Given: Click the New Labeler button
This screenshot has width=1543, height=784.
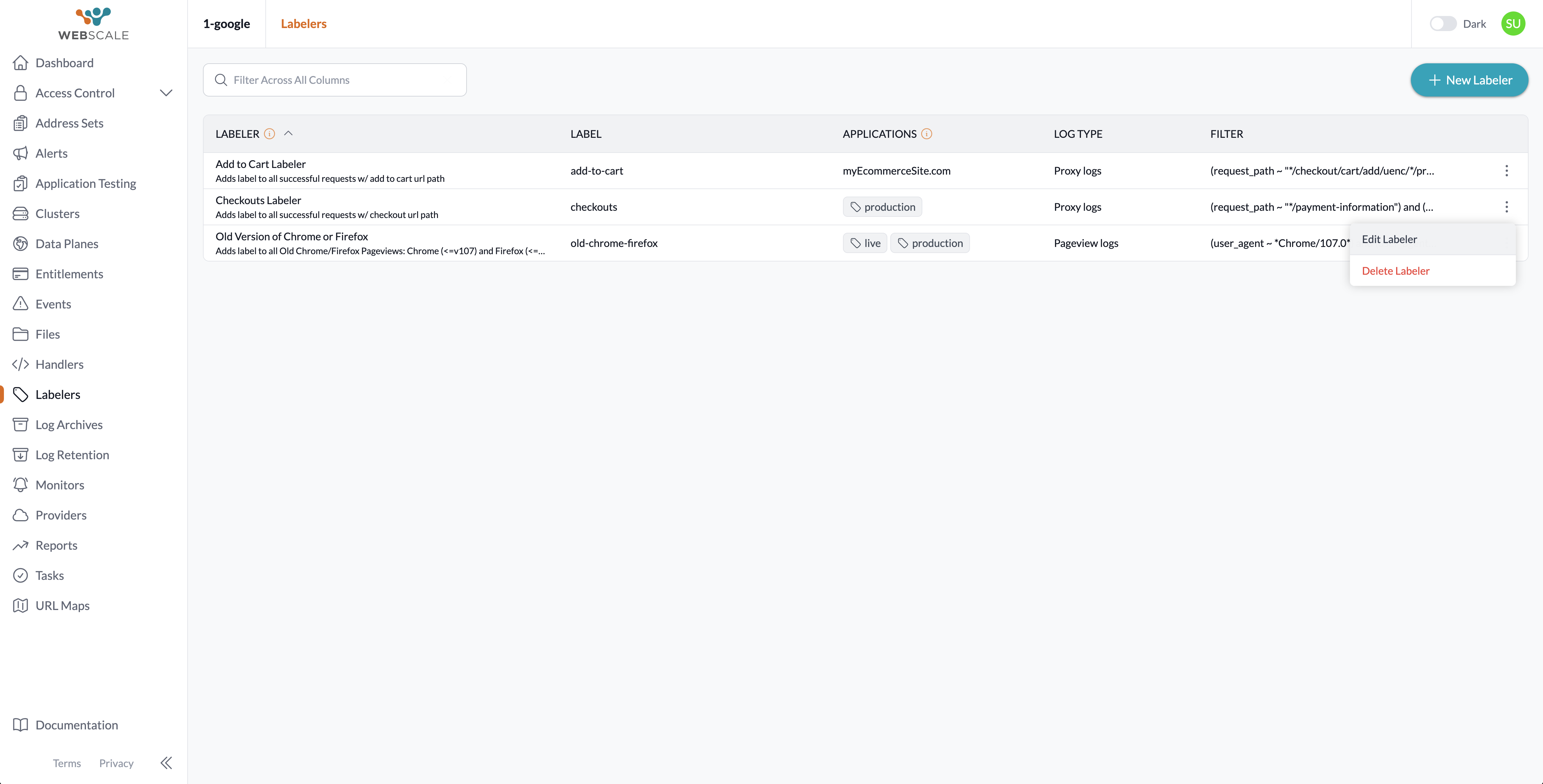Looking at the screenshot, I should pos(1469,80).
